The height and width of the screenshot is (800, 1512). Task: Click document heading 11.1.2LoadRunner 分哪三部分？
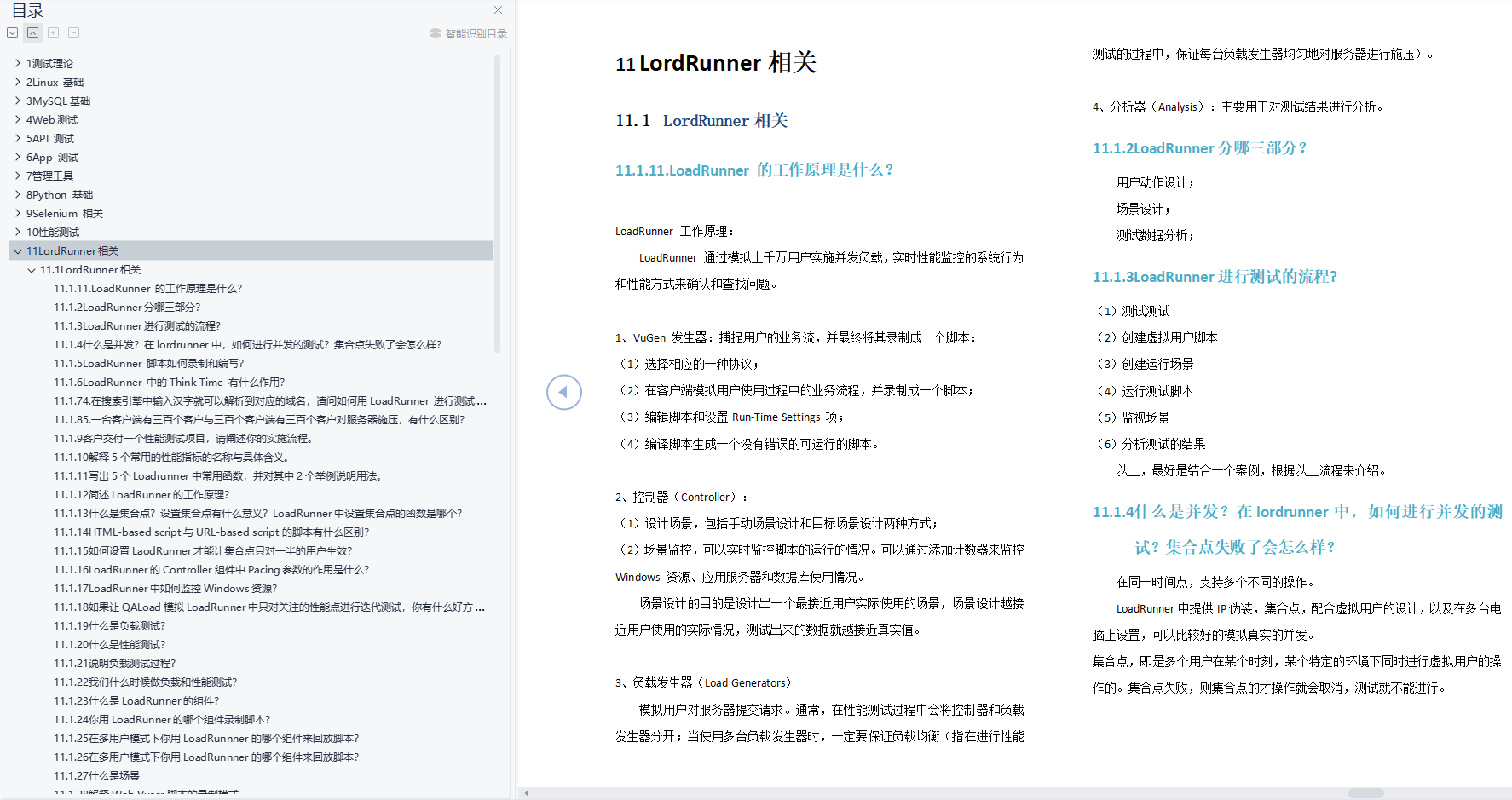coord(1199,147)
